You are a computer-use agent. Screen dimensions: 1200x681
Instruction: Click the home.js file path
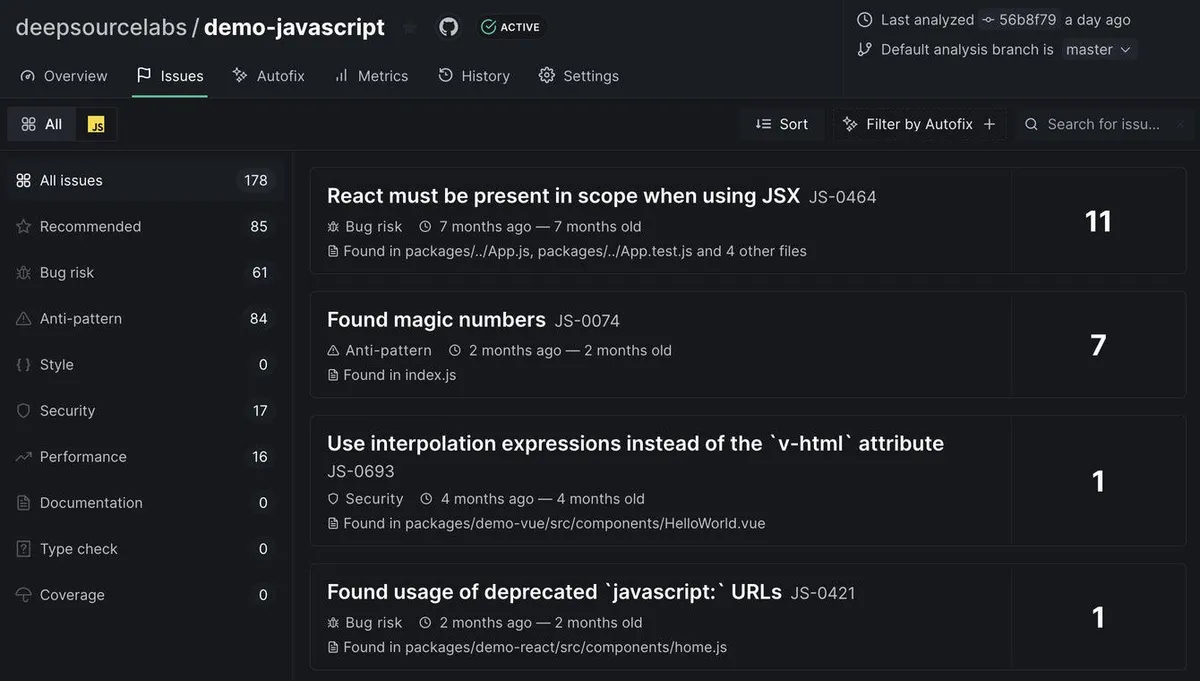pos(566,647)
